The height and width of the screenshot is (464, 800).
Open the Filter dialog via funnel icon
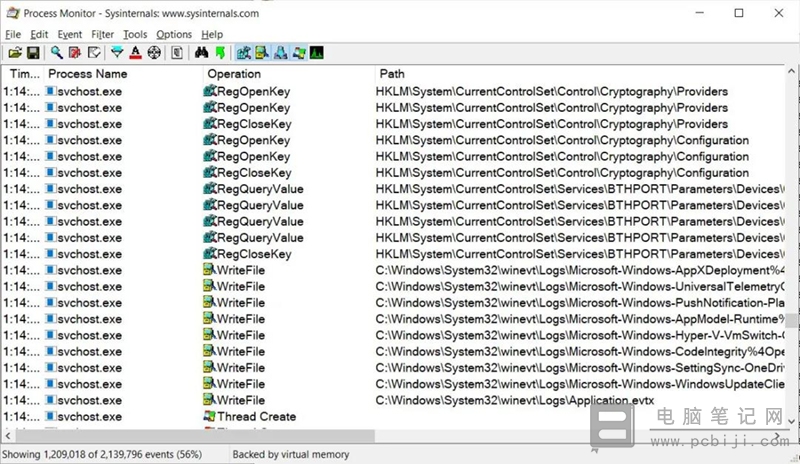[117, 53]
